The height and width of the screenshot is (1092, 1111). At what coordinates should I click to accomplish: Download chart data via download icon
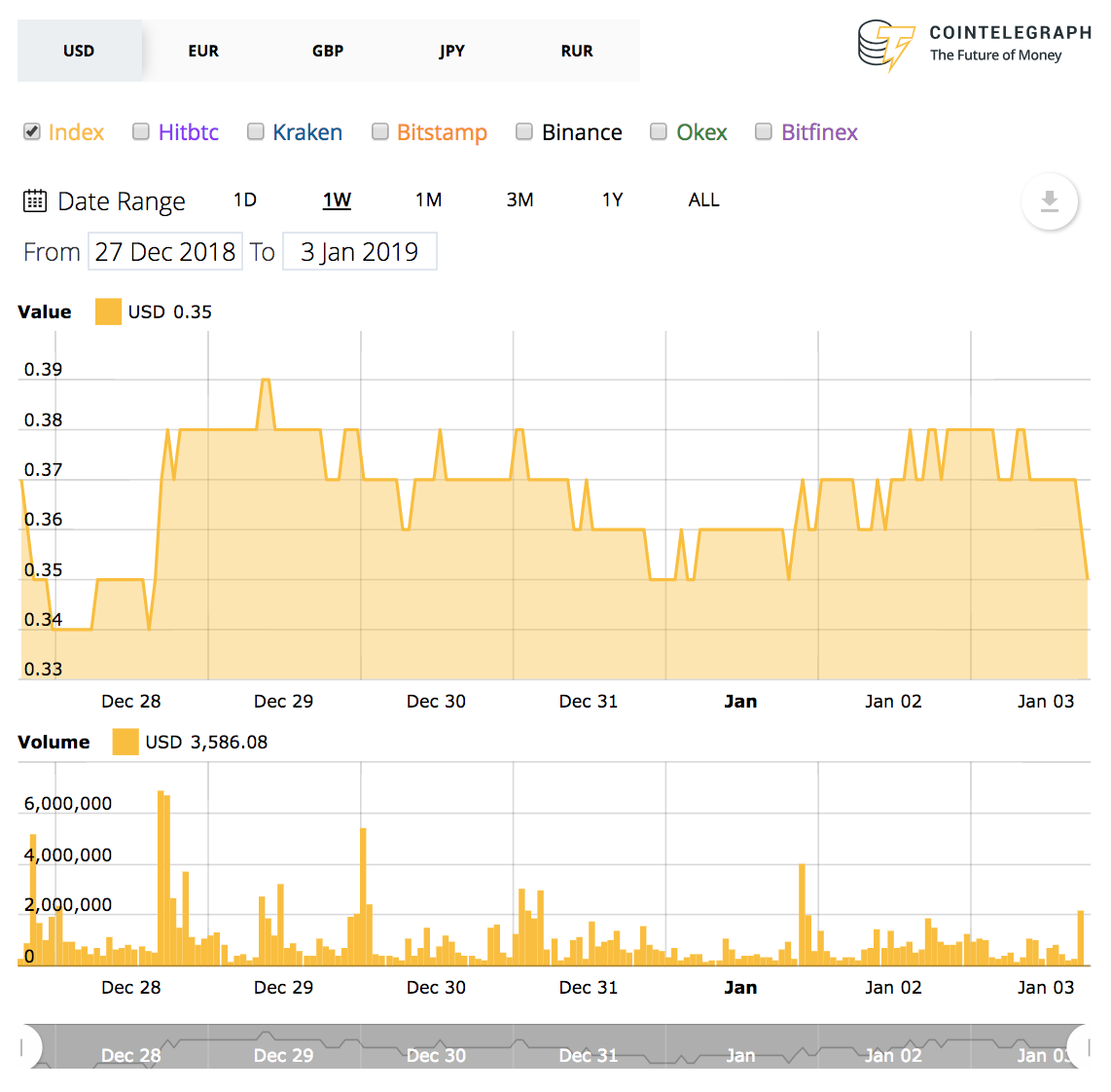1050,202
